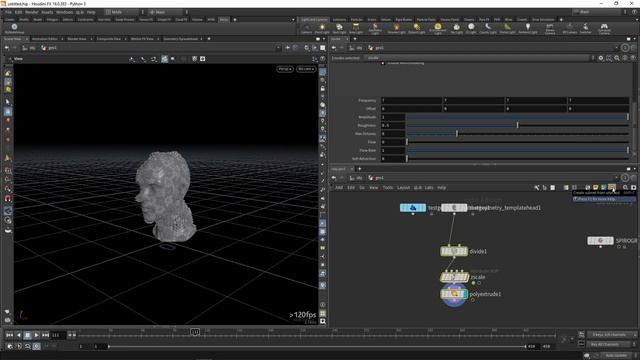Select the zscale node
The height and width of the screenshot is (360, 640).
click(x=454, y=277)
